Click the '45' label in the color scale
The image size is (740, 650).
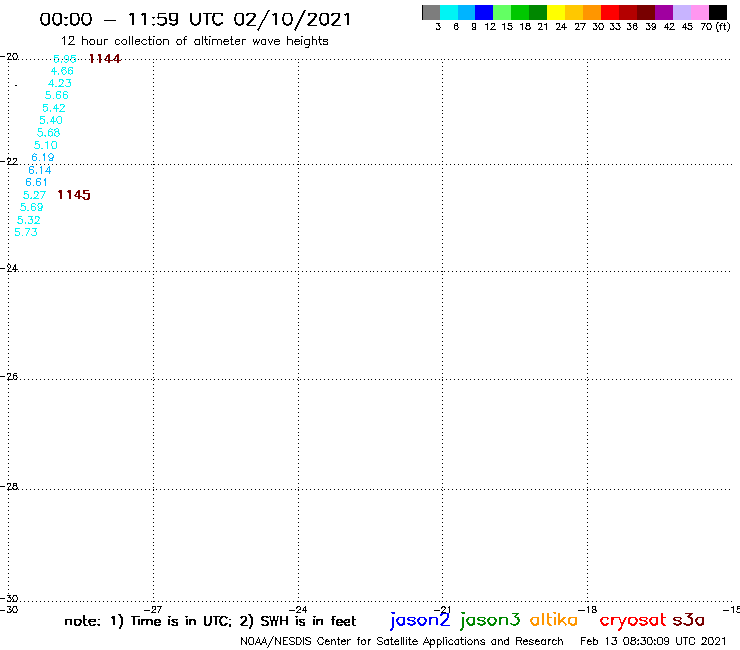pyautogui.click(x=687, y=27)
